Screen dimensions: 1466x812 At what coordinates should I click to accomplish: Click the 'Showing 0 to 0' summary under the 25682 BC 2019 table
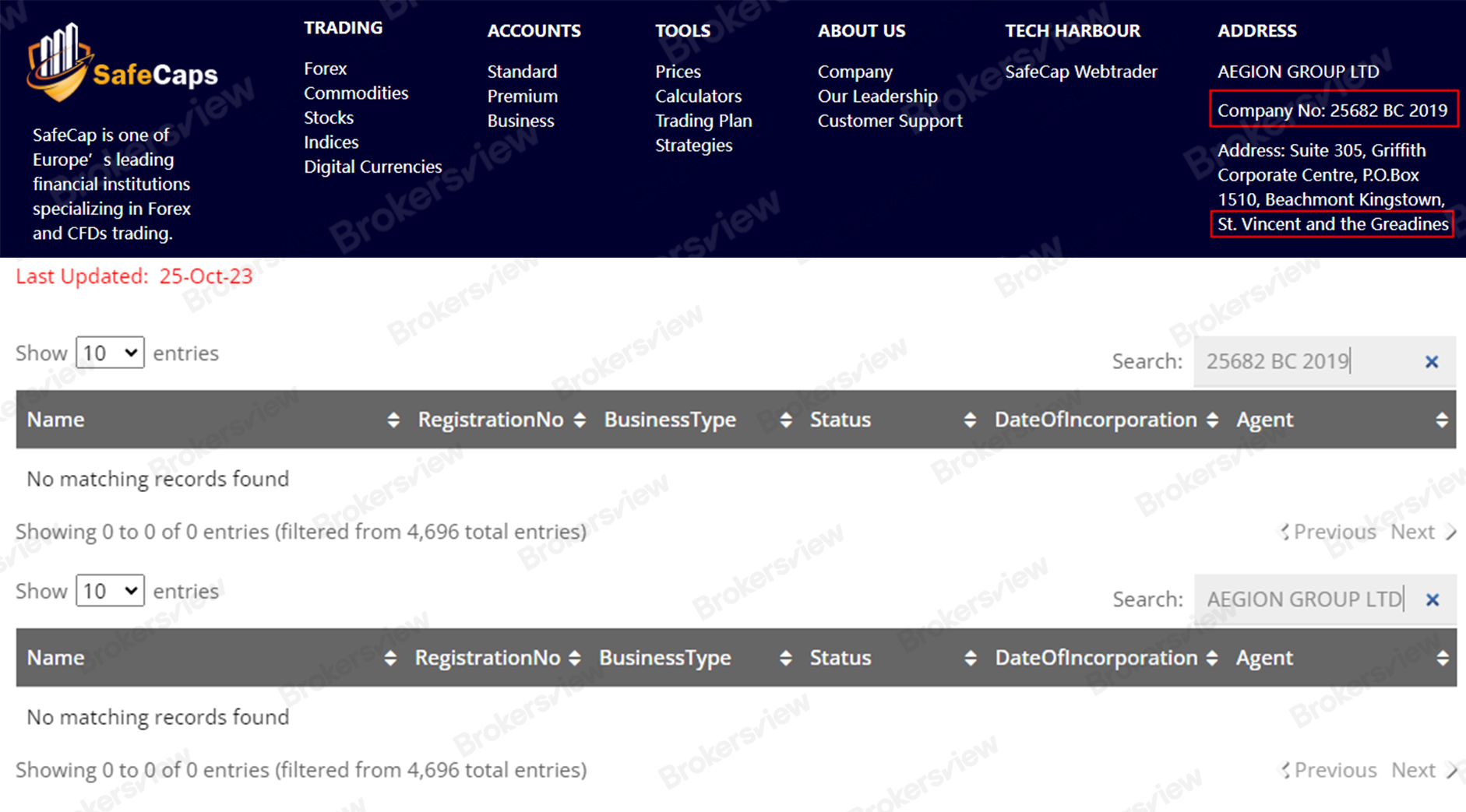pyautogui.click(x=301, y=532)
